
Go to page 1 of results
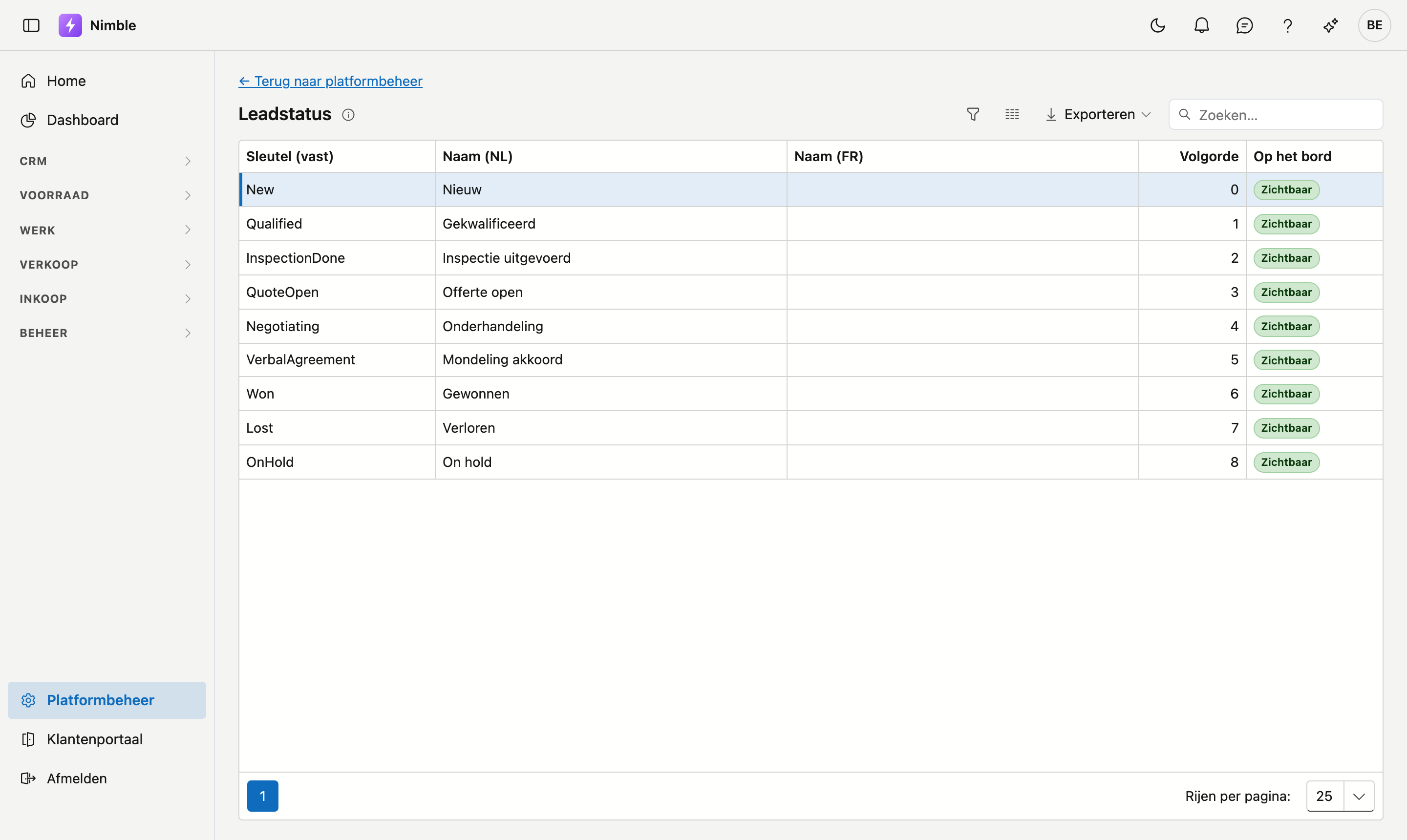(x=263, y=797)
